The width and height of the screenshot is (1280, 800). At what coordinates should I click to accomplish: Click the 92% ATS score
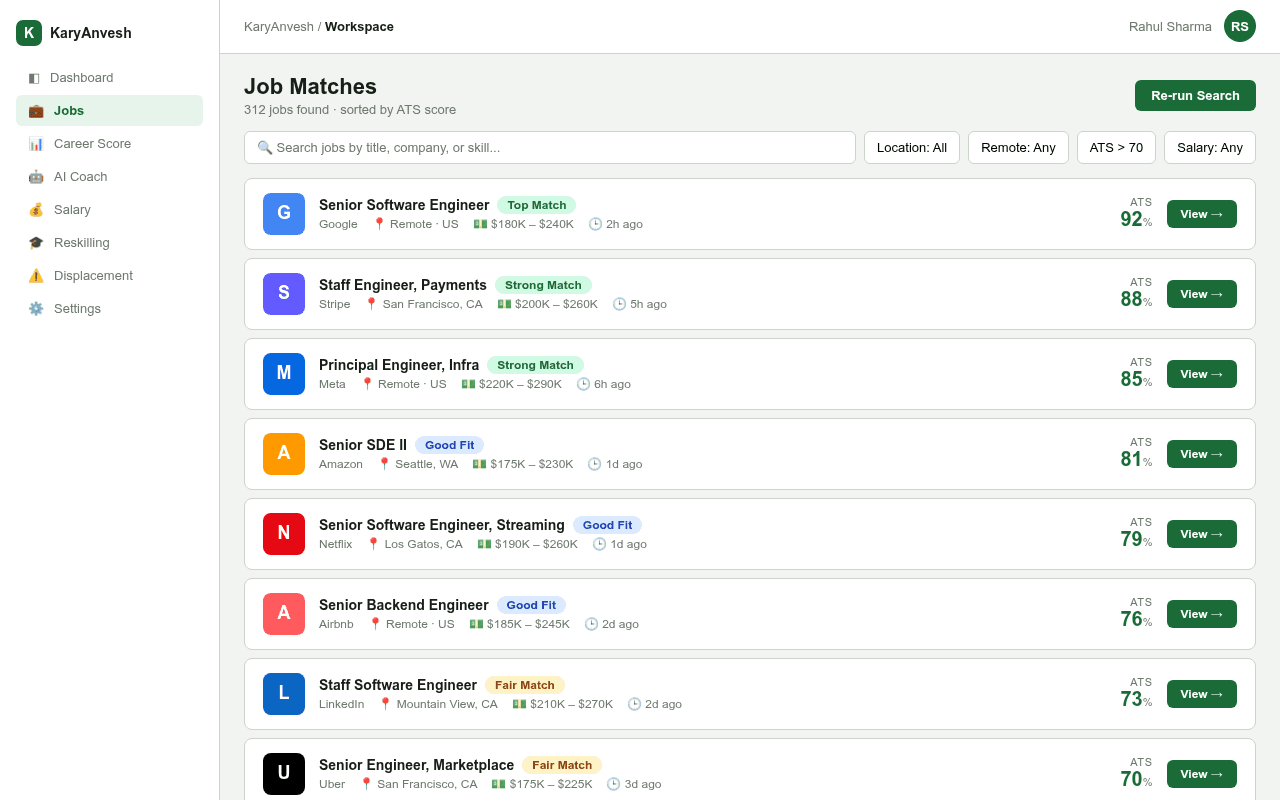pos(1136,219)
